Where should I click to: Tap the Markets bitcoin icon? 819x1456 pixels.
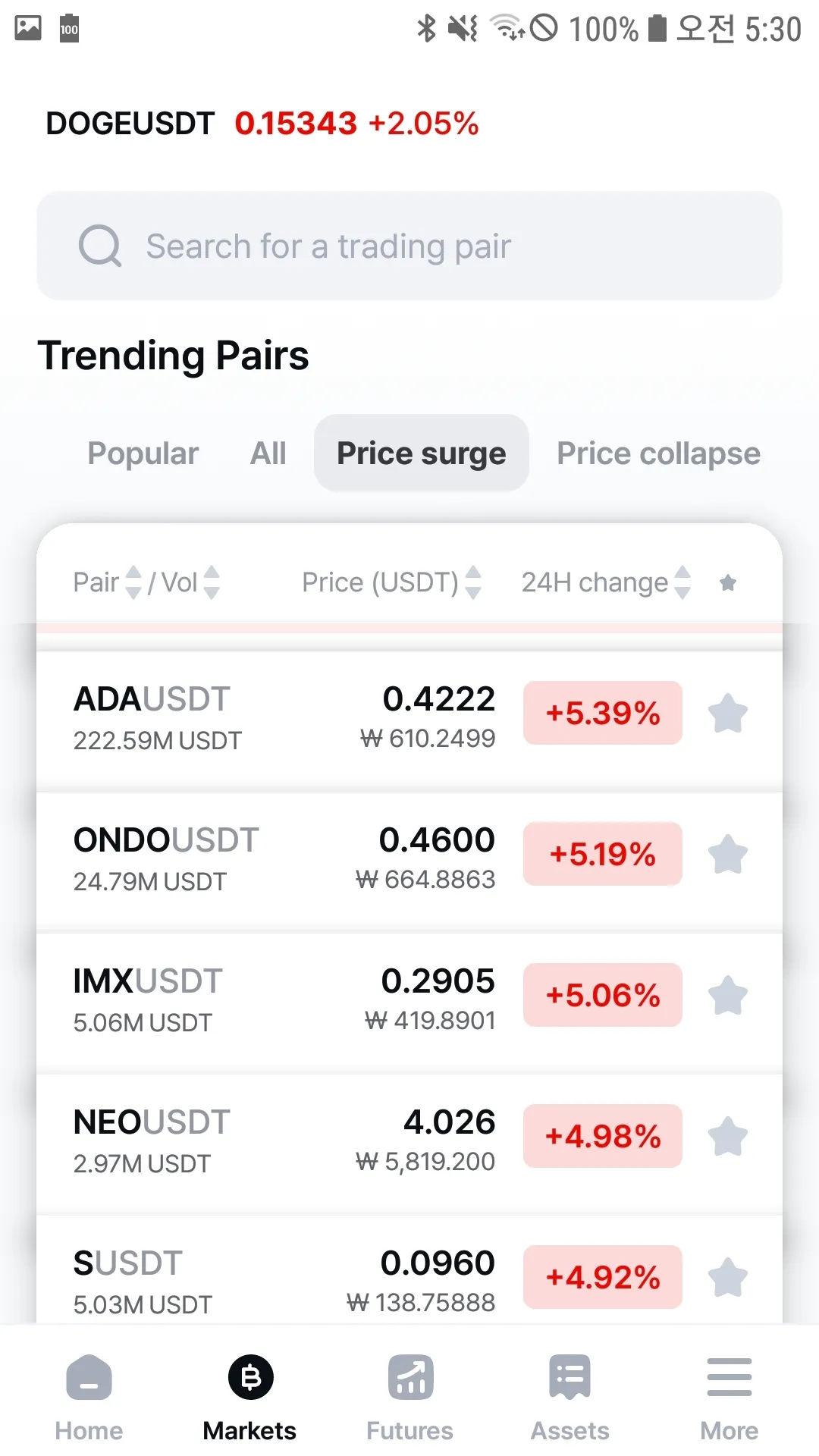(250, 1377)
